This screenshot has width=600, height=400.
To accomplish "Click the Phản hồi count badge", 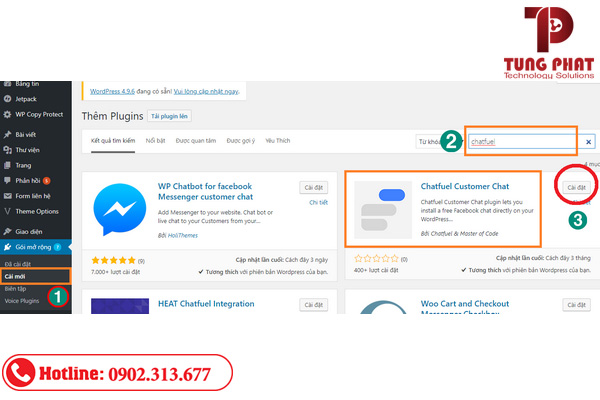I will (x=47, y=181).
